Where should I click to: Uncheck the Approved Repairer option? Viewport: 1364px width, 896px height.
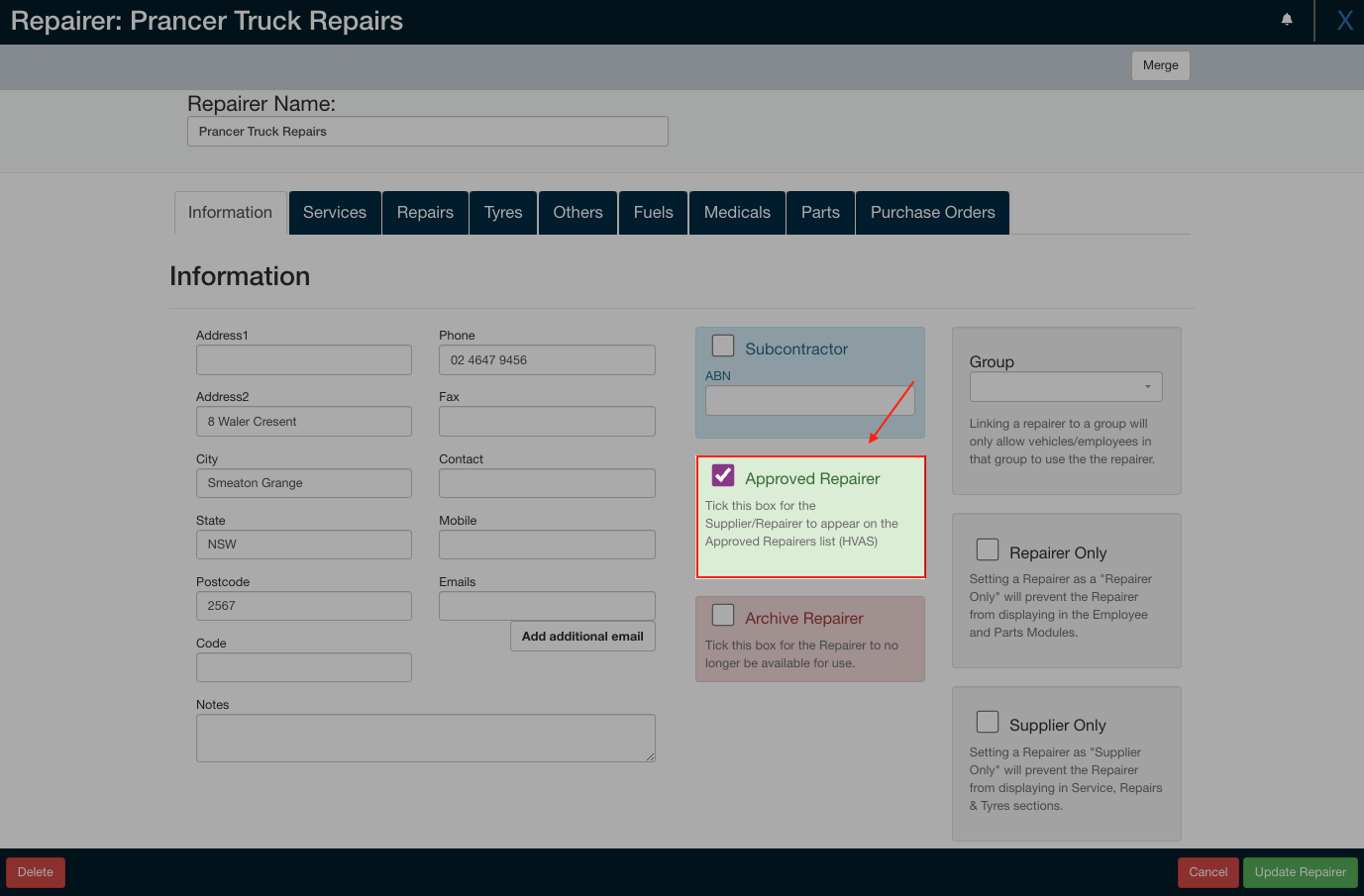[722, 474]
